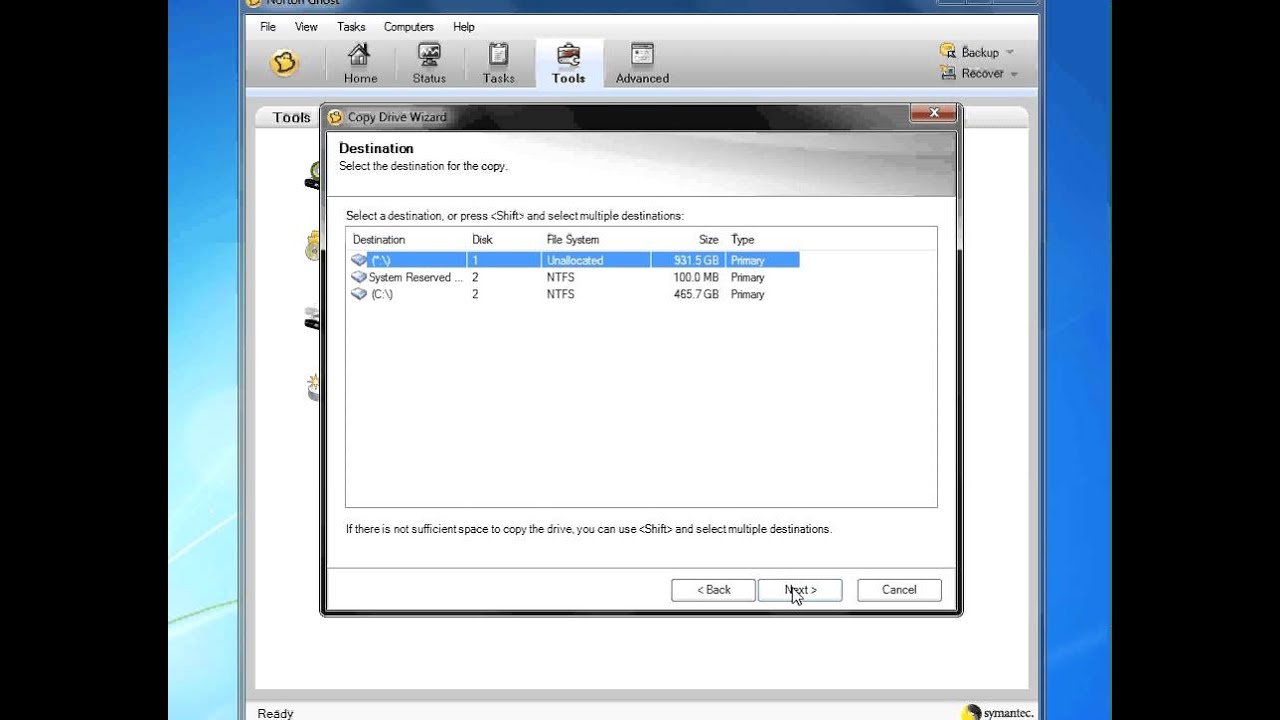1280x720 pixels.
Task: Switch to the Tools view icon
Action: [x=568, y=62]
